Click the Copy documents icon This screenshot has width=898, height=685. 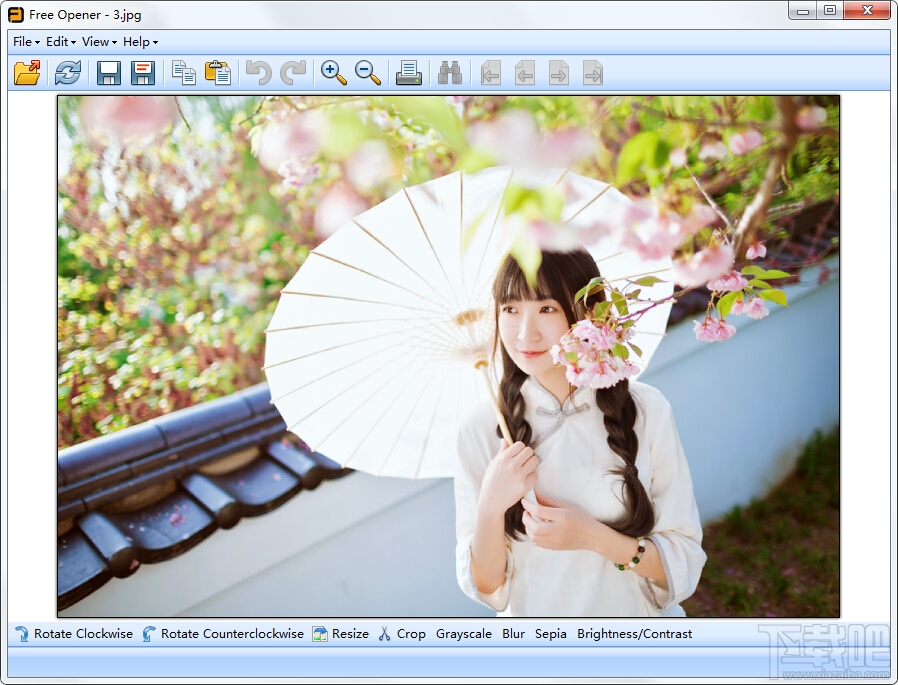(184, 73)
